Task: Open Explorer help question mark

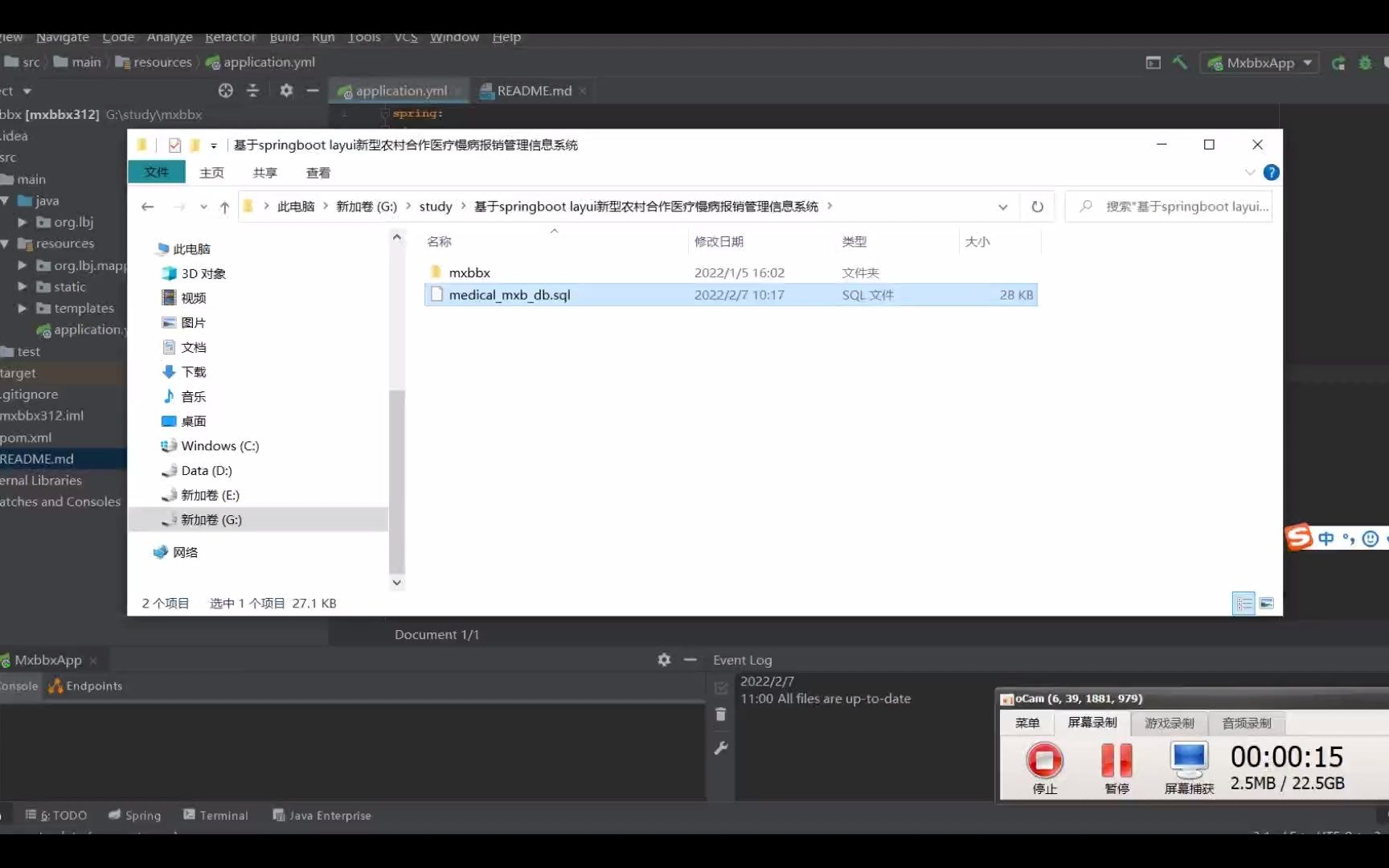Action: coord(1271,172)
